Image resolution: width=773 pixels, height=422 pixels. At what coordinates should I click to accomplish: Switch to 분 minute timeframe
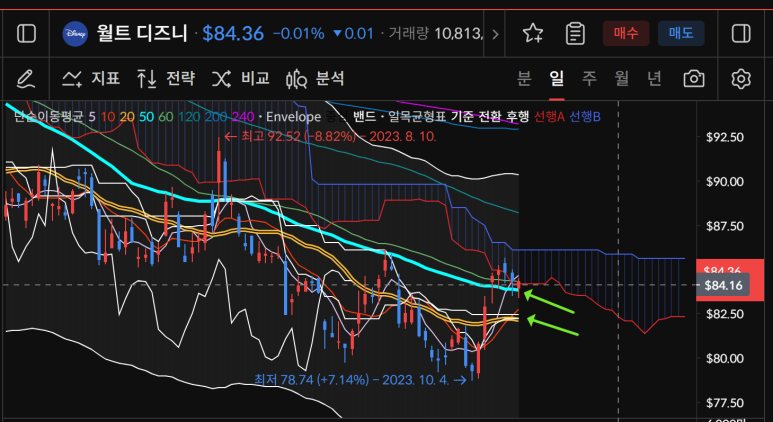(524, 78)
